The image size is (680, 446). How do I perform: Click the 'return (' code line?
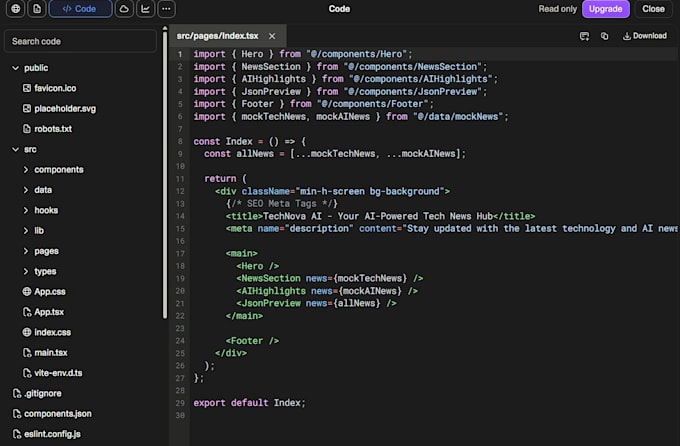point(225,179)
